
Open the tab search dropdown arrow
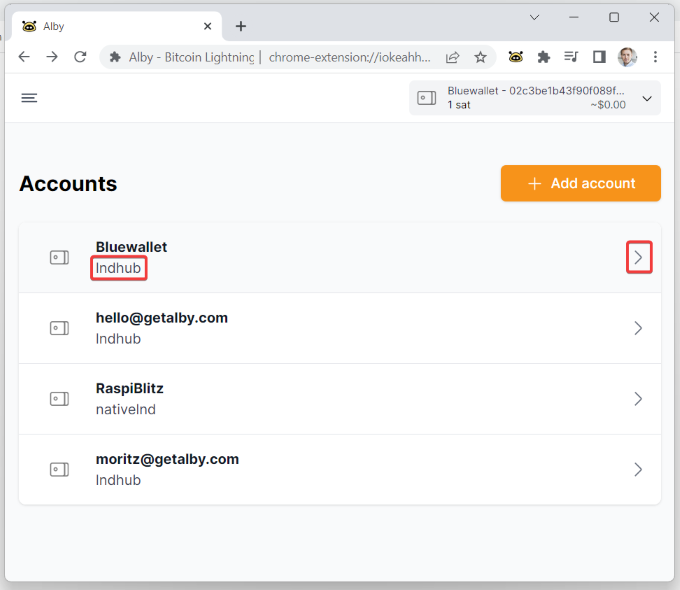534,17
